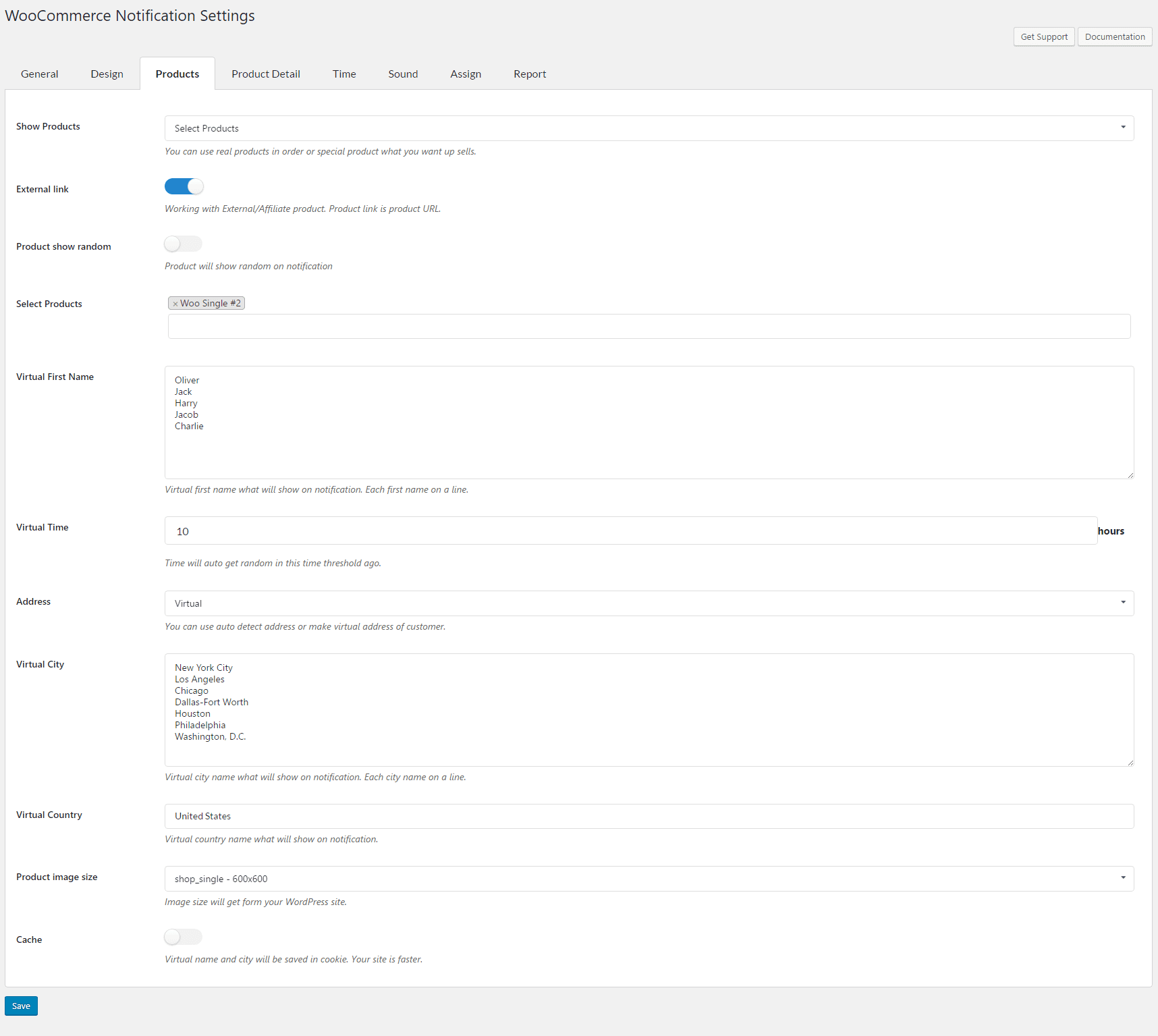Expand the Show Products dropdown arrow
Viewport: 1158px width, 1036px height.
click(1122, 127)
